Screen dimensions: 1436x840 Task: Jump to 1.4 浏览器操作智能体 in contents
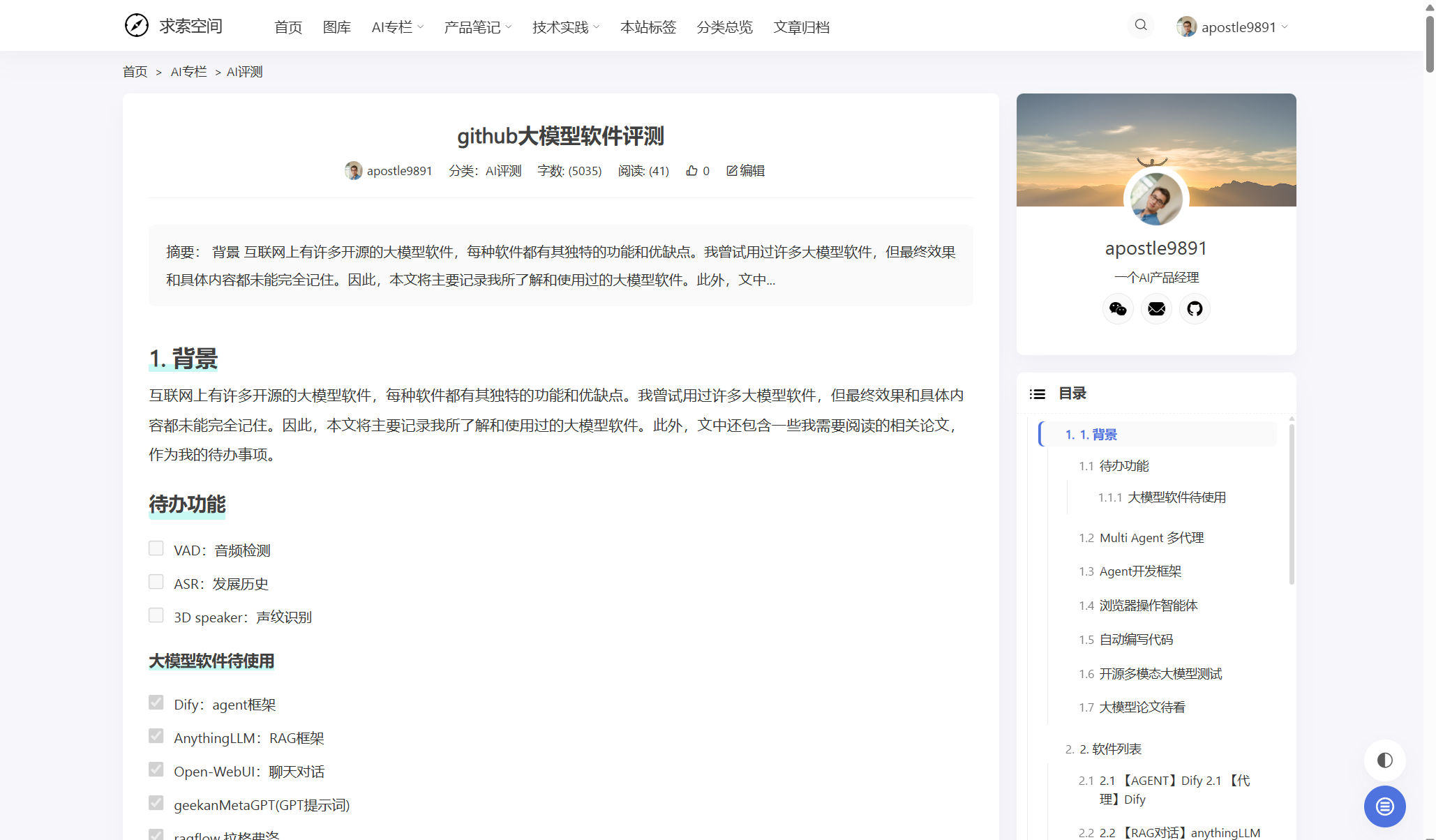click(1148, 606)
